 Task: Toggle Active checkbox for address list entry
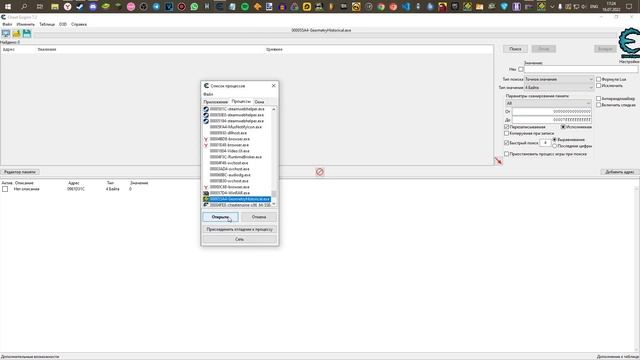pyautogui.click(x=5, y=189)
